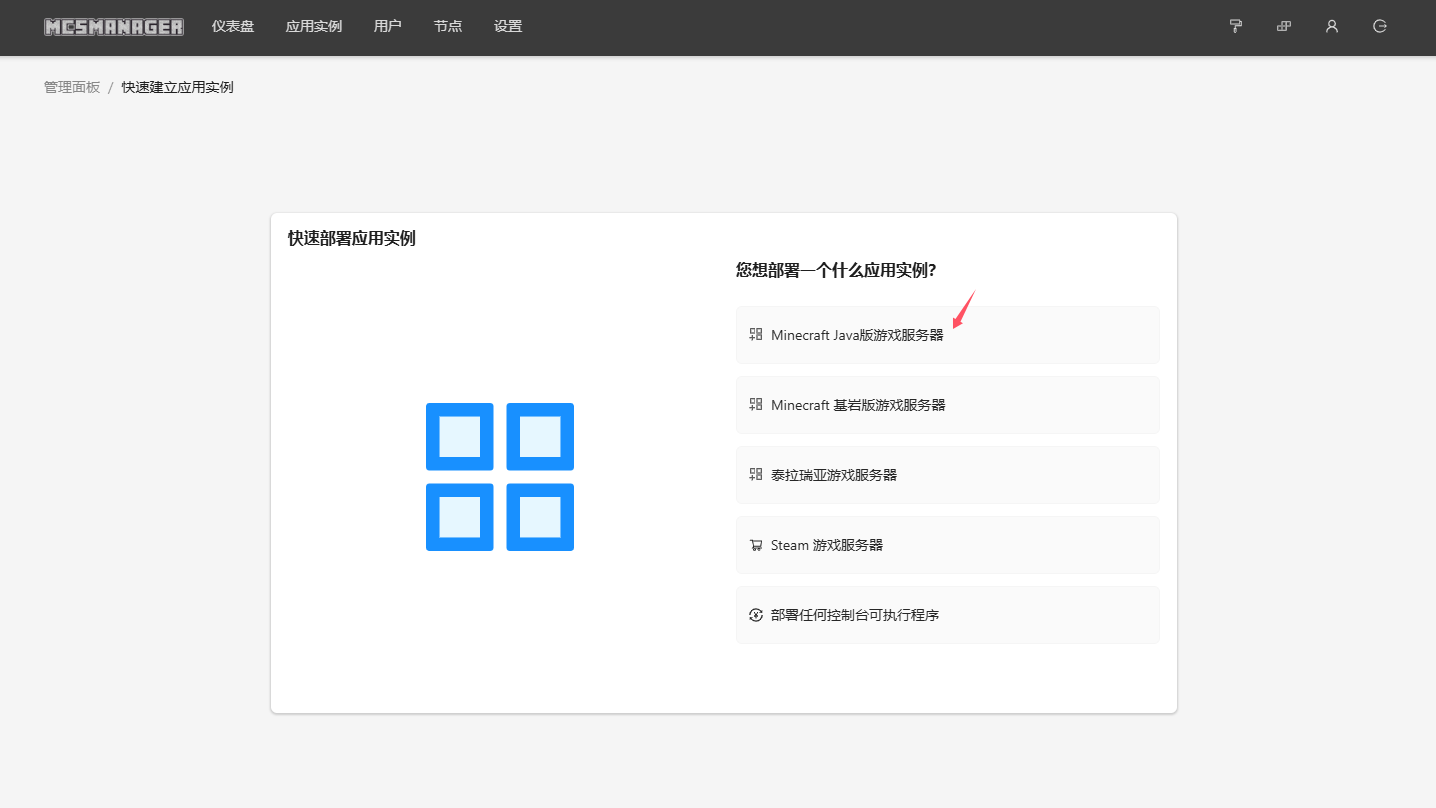The image size is (1436, 808).
Task: Open the 设置 settings page
Action: click(508, 27)
